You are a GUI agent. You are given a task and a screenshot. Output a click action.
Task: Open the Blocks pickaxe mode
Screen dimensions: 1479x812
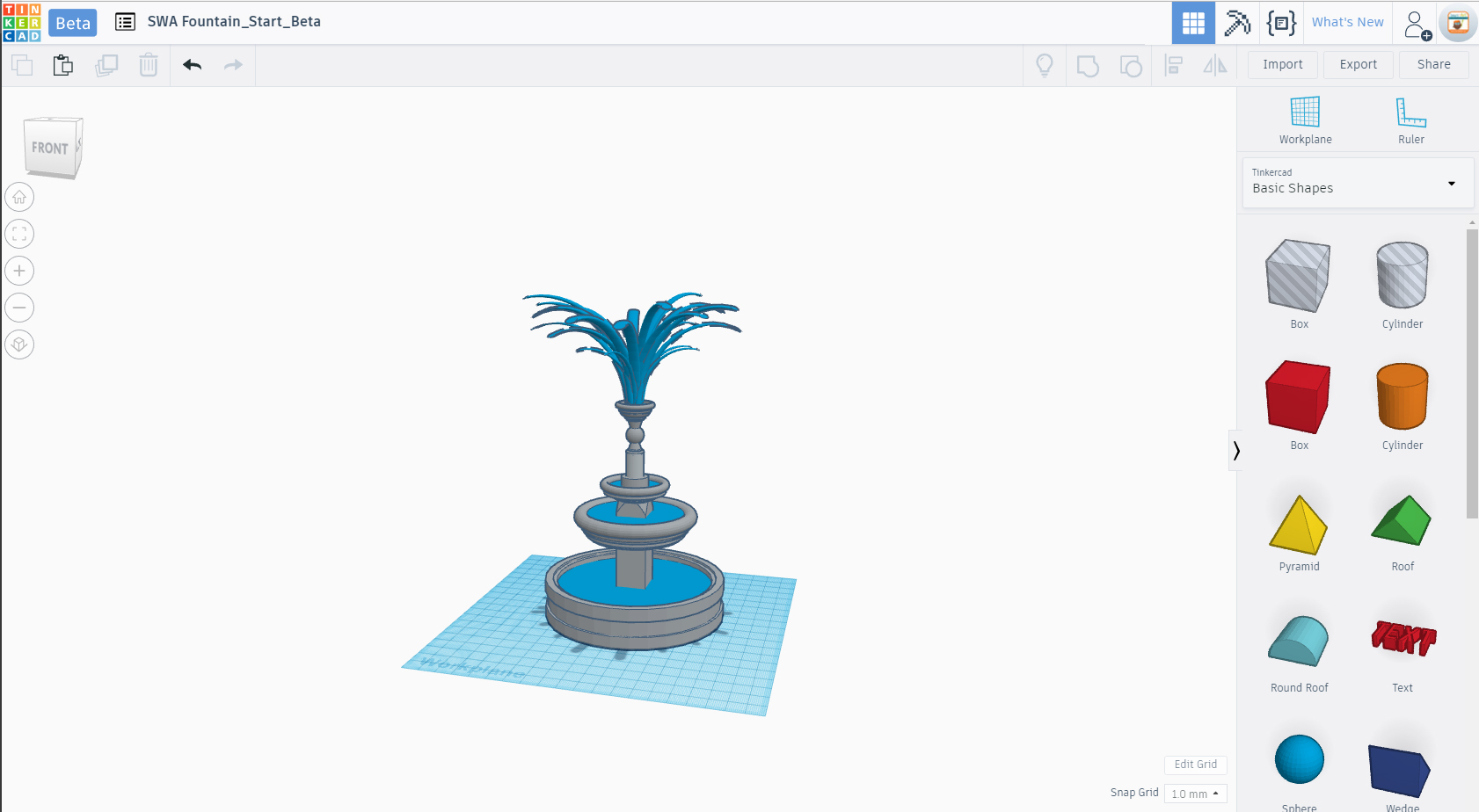(x=1237, y=23)
